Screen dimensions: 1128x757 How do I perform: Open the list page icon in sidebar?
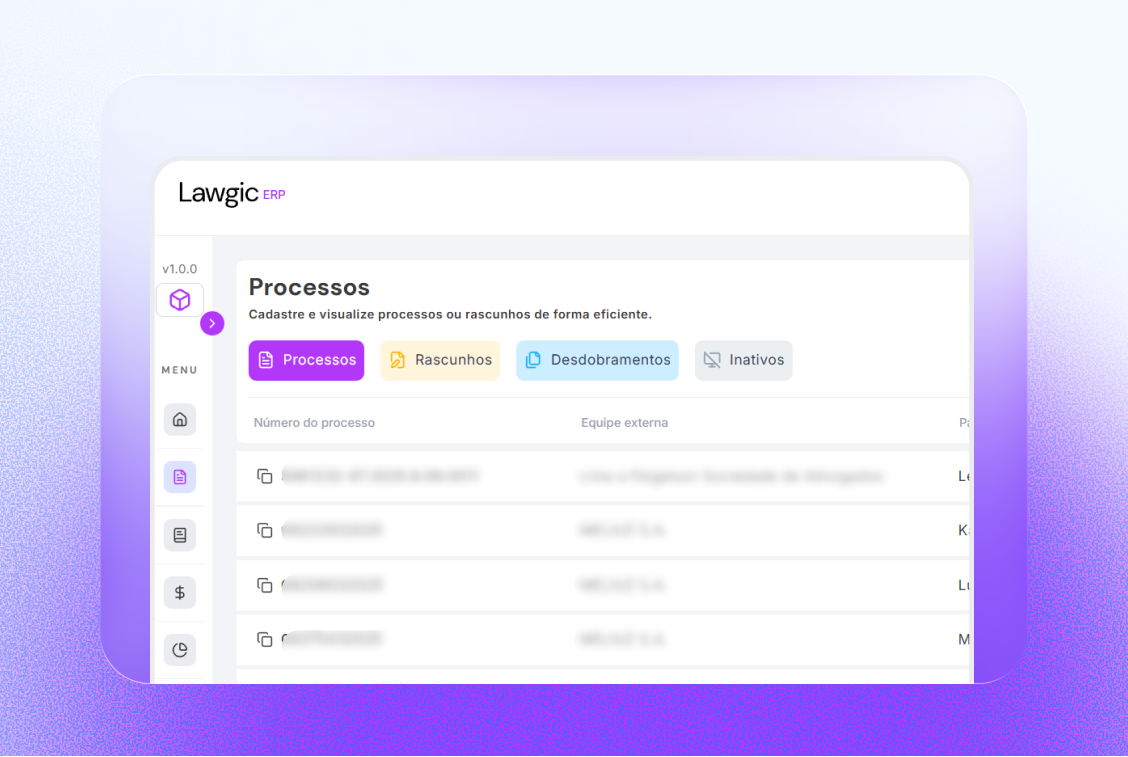180,535
